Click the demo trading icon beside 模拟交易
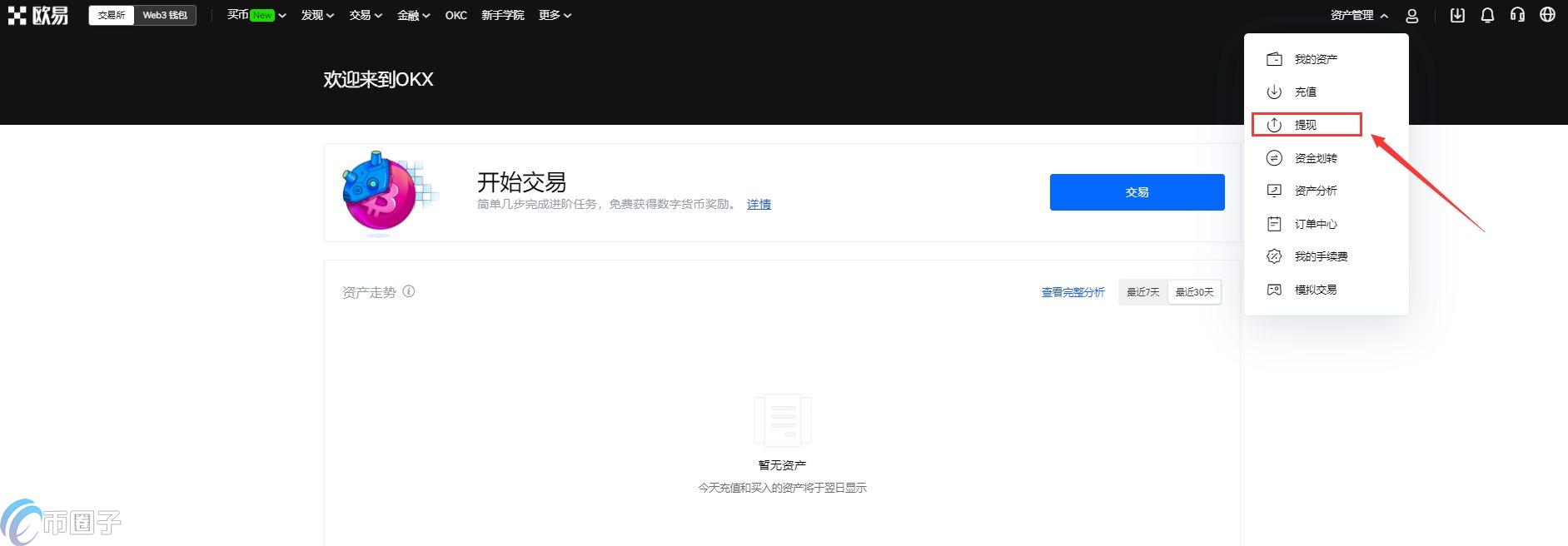The image size is (1568, 546). tap(1274, 290)
